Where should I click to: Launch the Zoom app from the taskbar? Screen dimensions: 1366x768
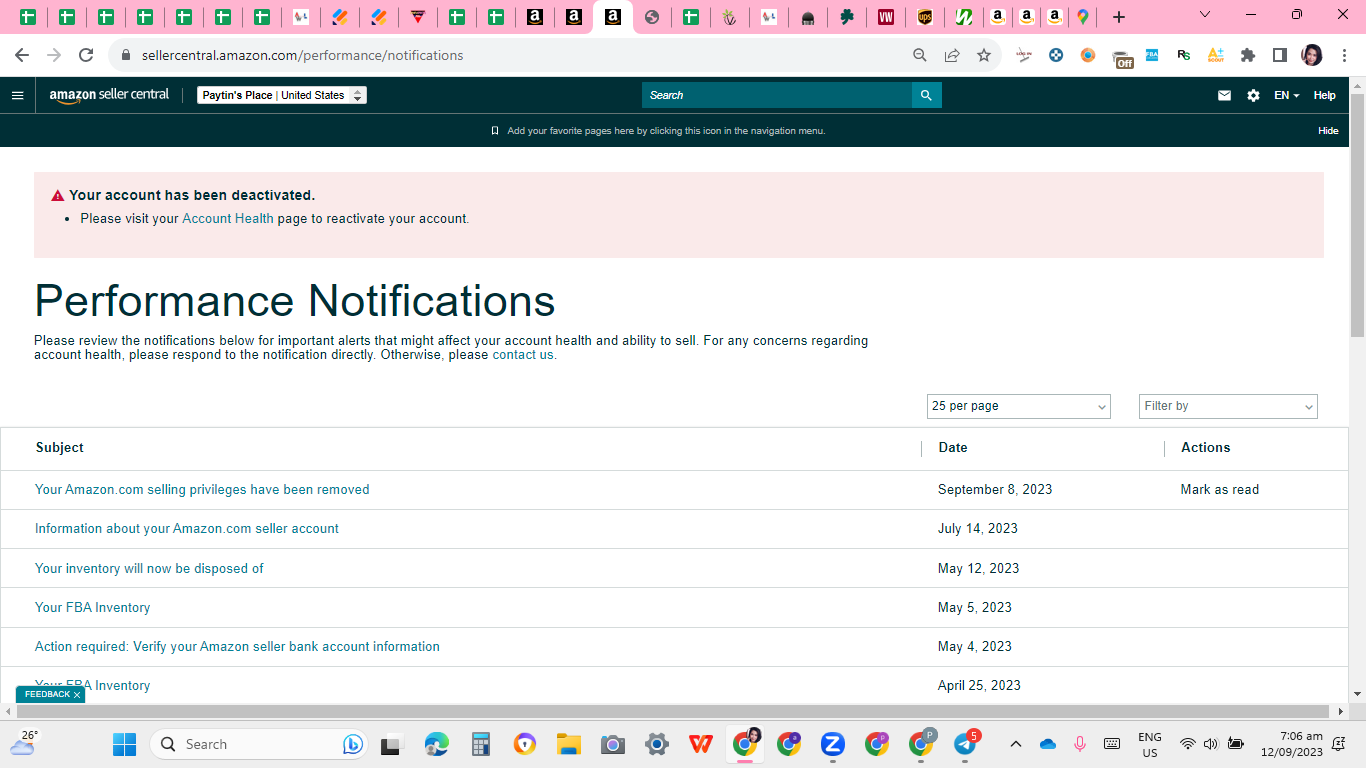point(833,744)
